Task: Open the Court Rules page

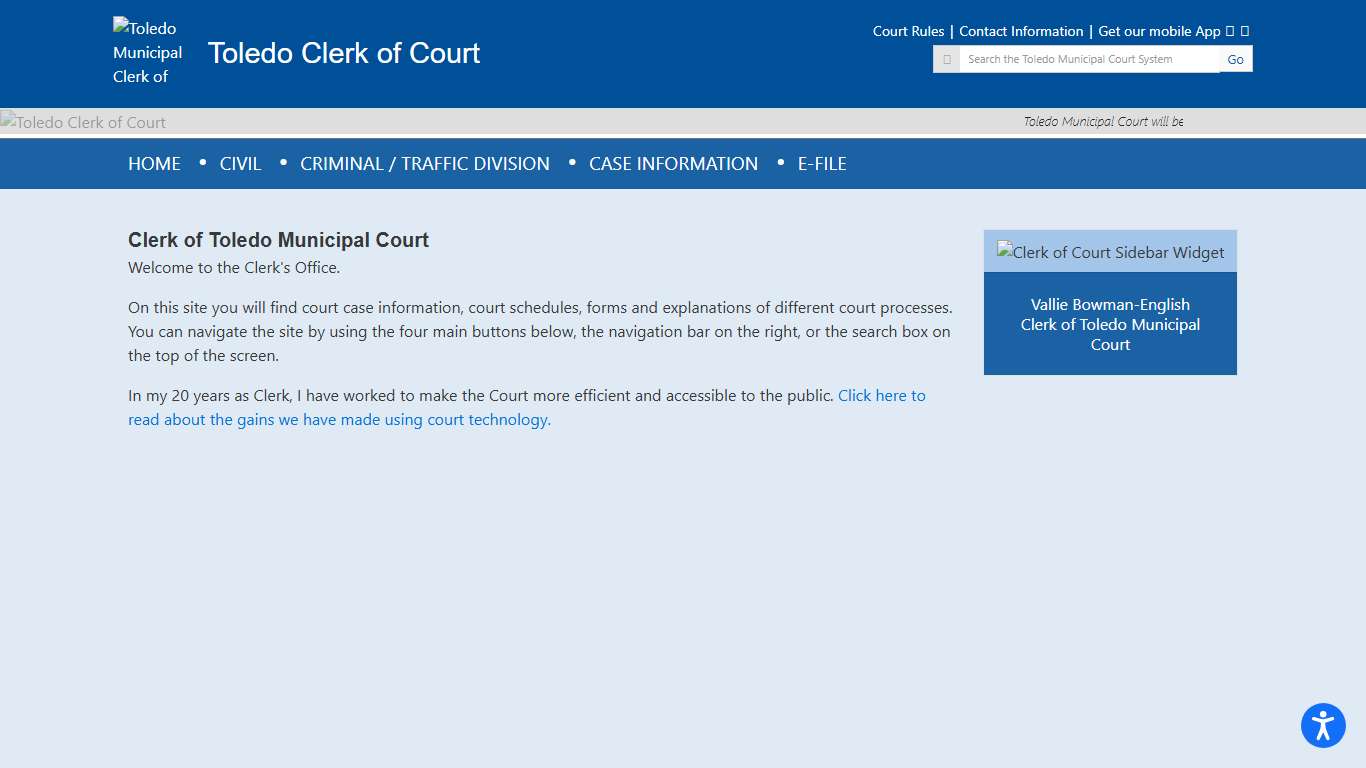Action: [907, 31]
